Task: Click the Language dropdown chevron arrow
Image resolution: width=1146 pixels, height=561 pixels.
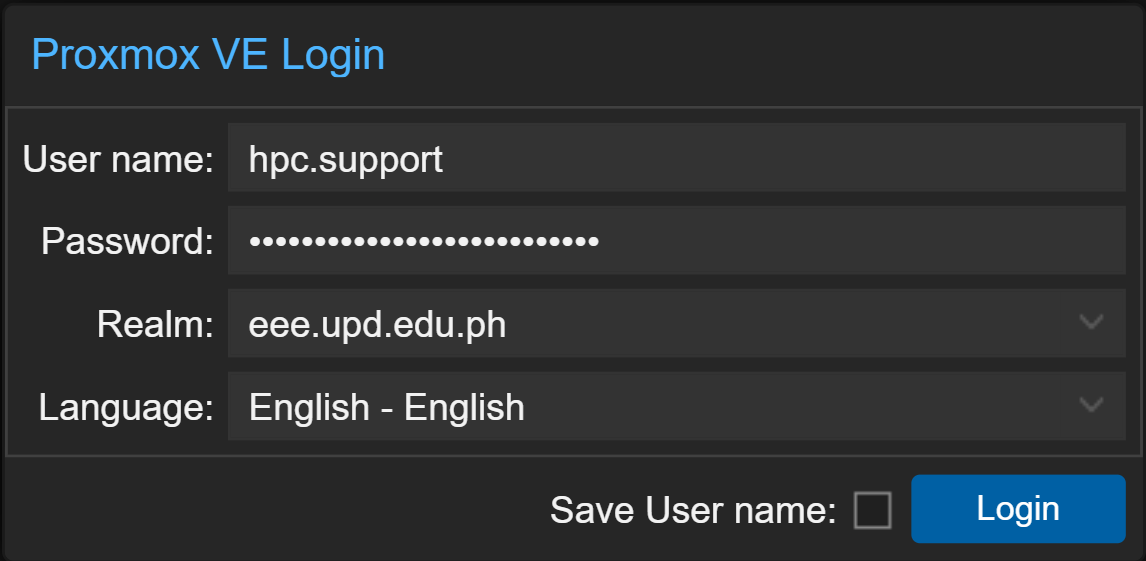Action: click(x=1091, y=406)
